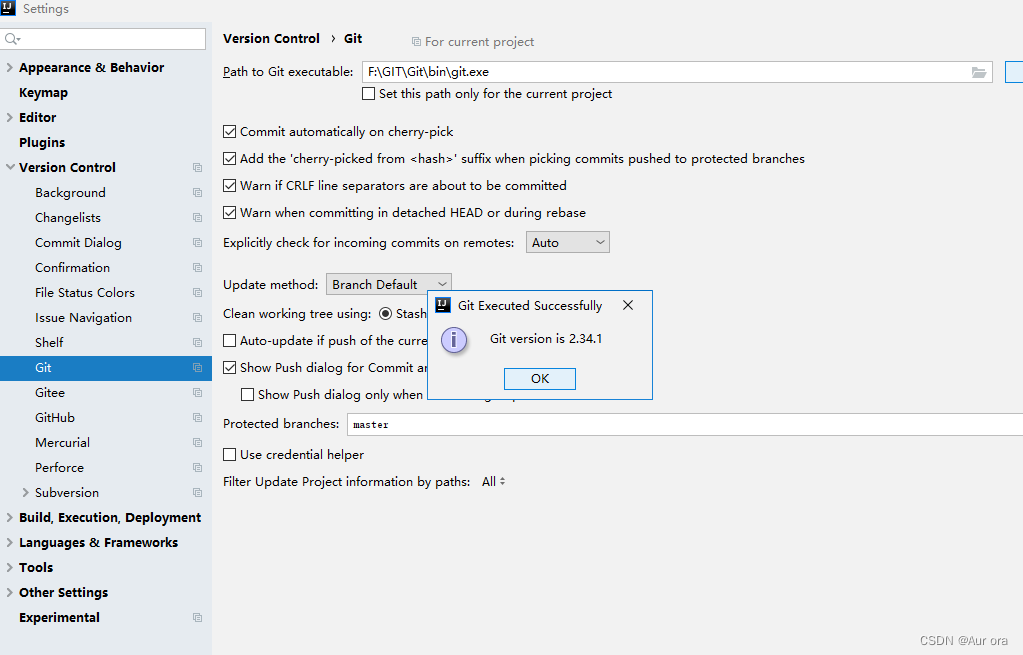Open the incoming commits 'Auto' dropdown
This screenshot has width=1023, height=655.
click(568, 243)
